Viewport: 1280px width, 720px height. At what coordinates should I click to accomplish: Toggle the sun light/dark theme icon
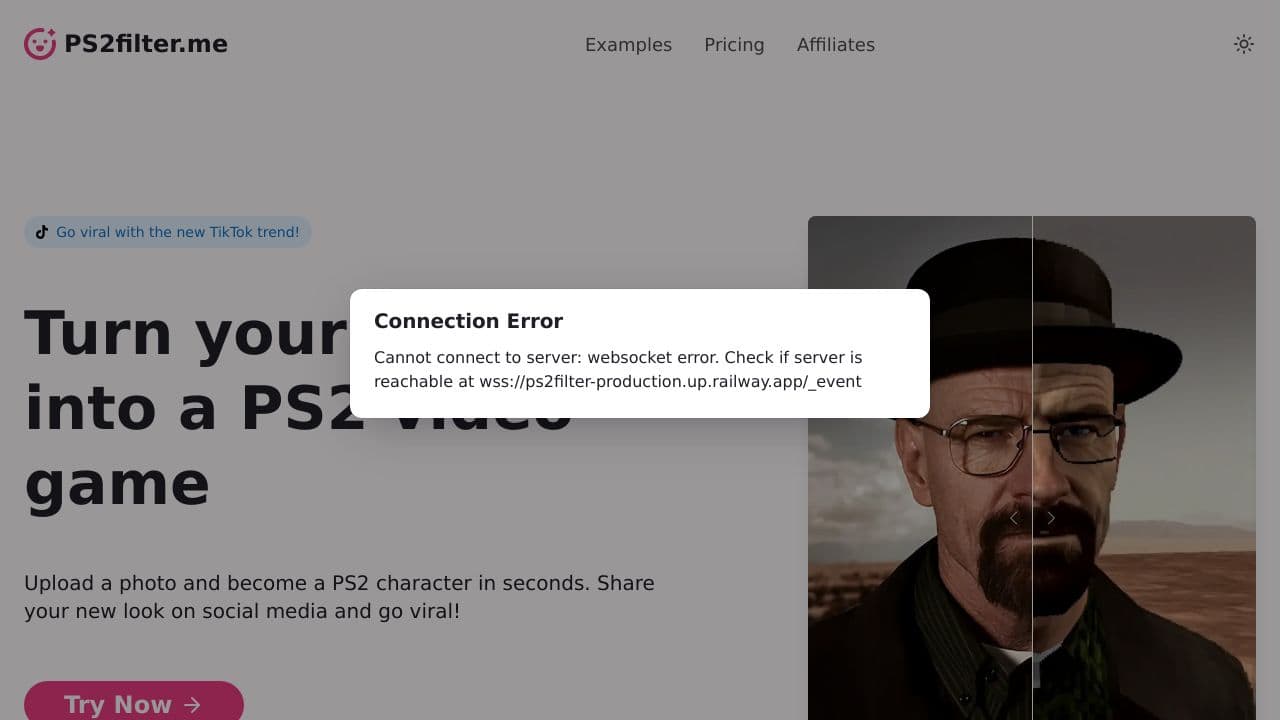[x=1243, y=44]
